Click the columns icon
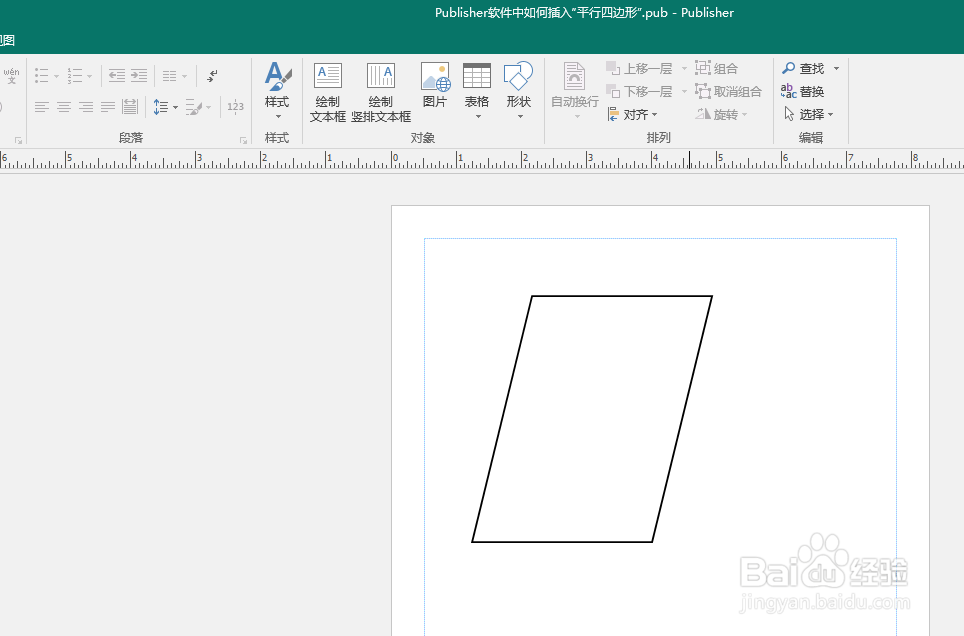 [x=170, y=76]
